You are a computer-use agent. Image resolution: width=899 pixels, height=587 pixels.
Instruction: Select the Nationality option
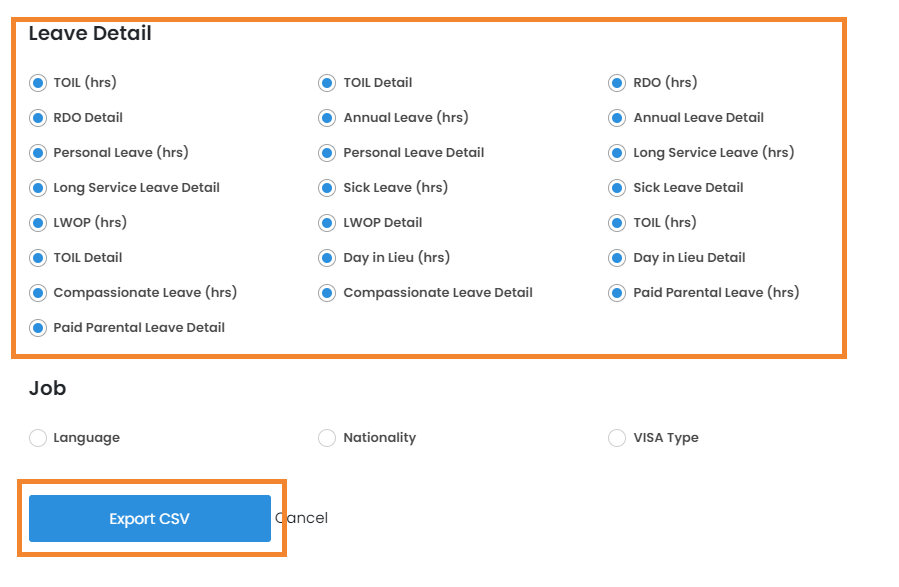pos(327,438)
